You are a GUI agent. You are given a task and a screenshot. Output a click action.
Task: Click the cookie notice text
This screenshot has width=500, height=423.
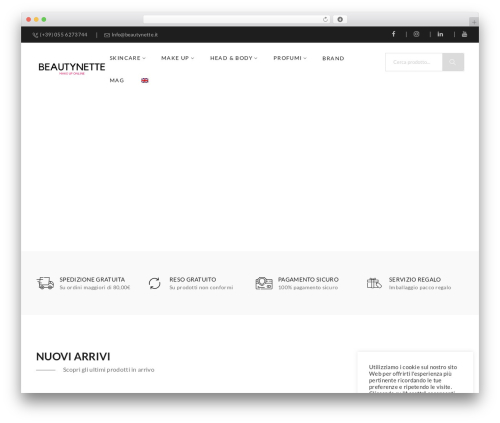click(x=413, y=378)
